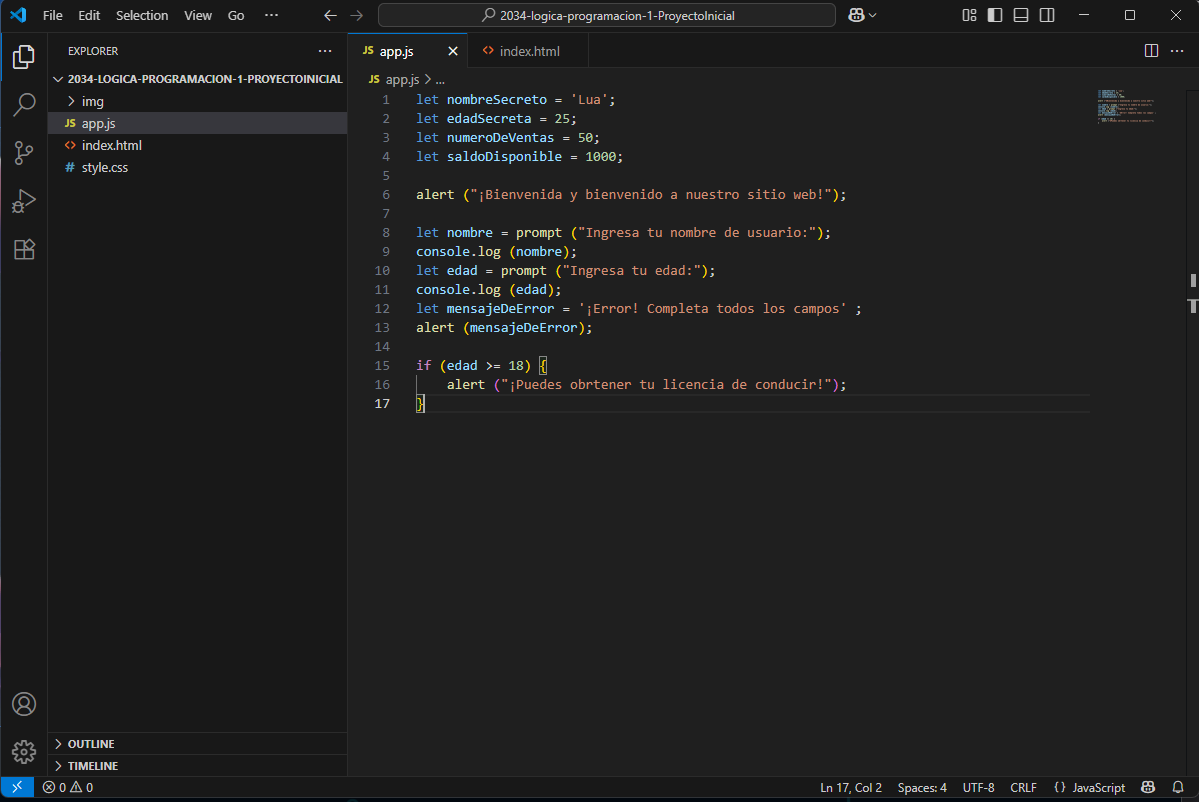The width and height of the screenshot is (1199, 802).
Task: Click Ln 17, Col 2 in status bar
Action: click(x=850, y=787)
